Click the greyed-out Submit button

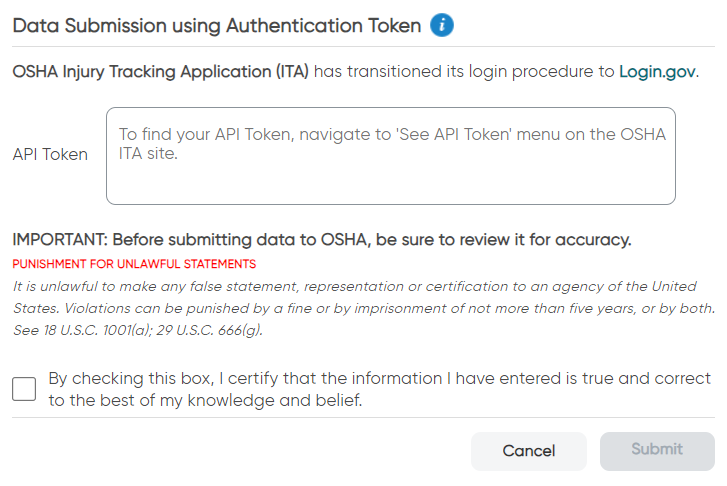pyautogui.click(x=657, y=451)
